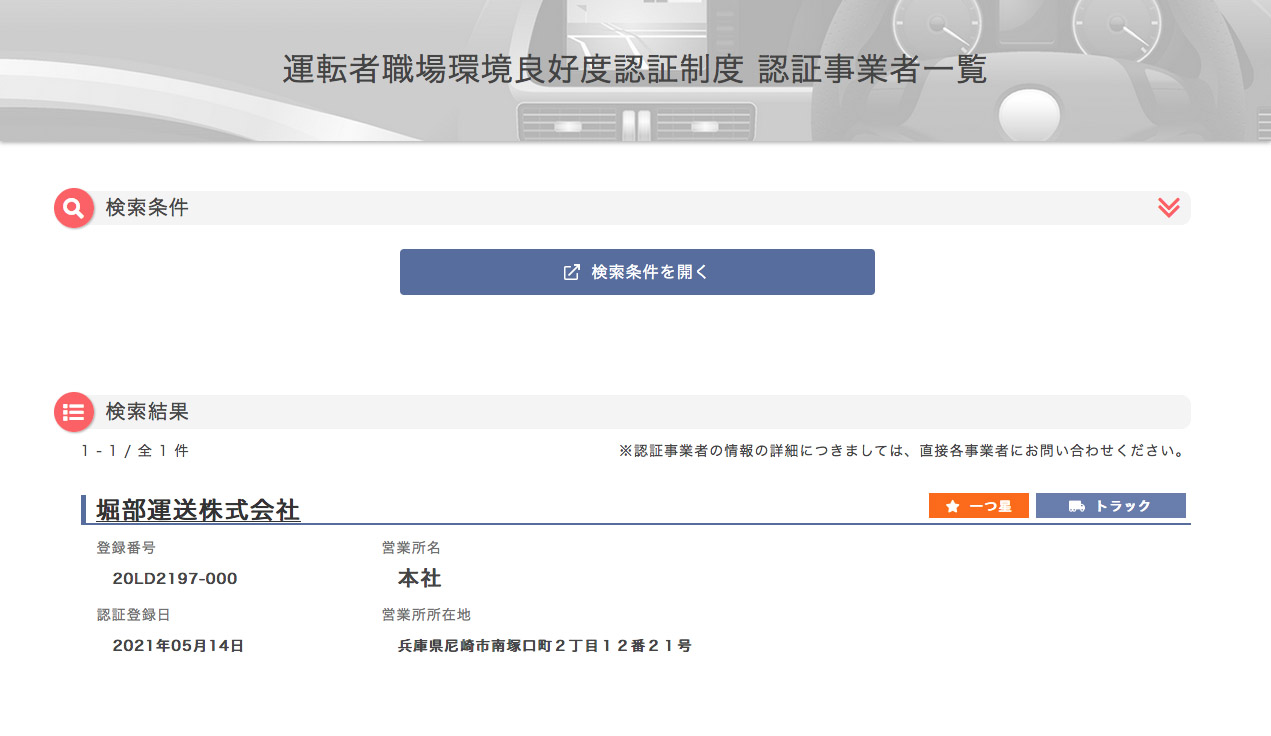Click the 検索結果 section header label
Viewport: 1271px width, 736px height.
tap(147, 412)
